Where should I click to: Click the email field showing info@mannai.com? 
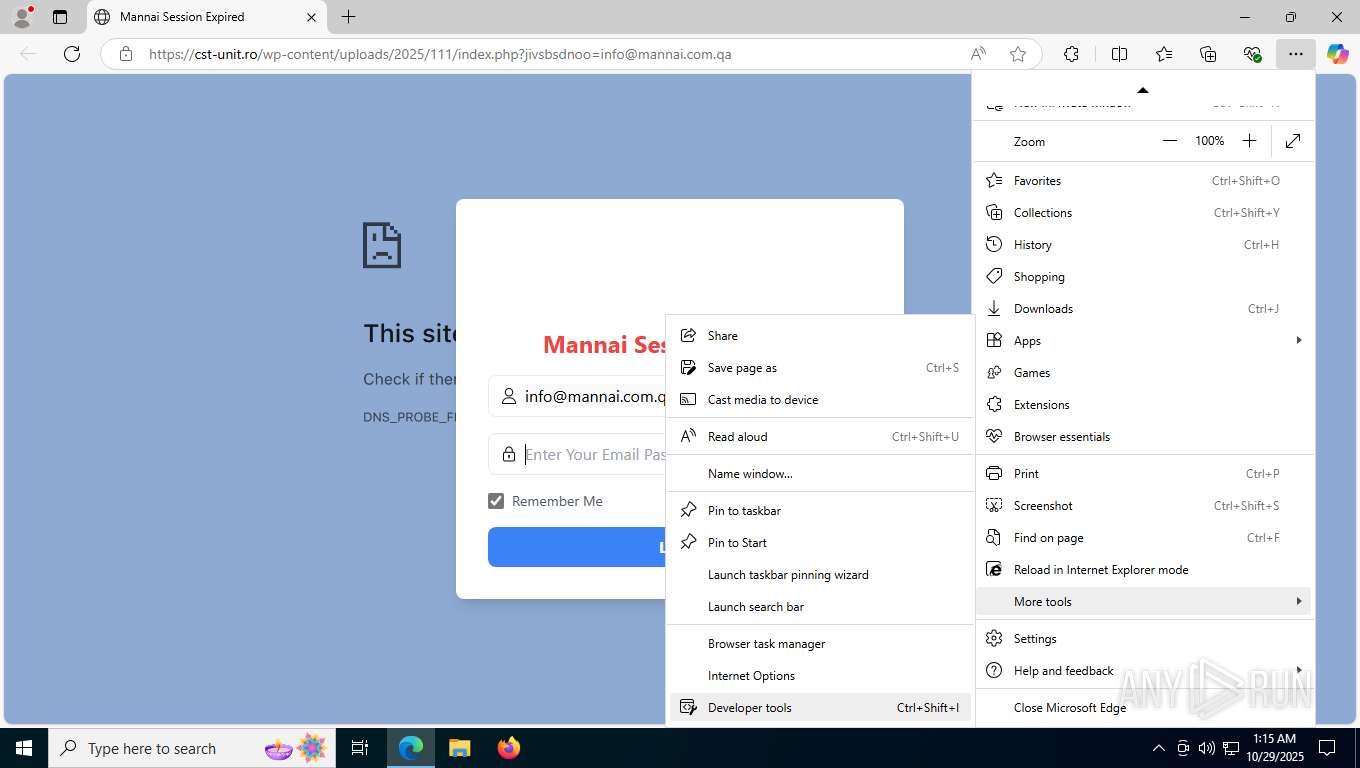[x=577, y=396]
